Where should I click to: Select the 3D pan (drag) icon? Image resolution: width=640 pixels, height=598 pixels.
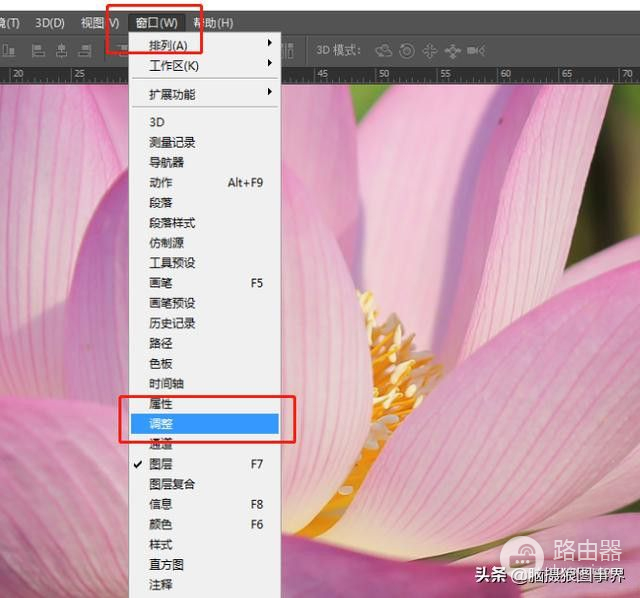coord(430,50)
